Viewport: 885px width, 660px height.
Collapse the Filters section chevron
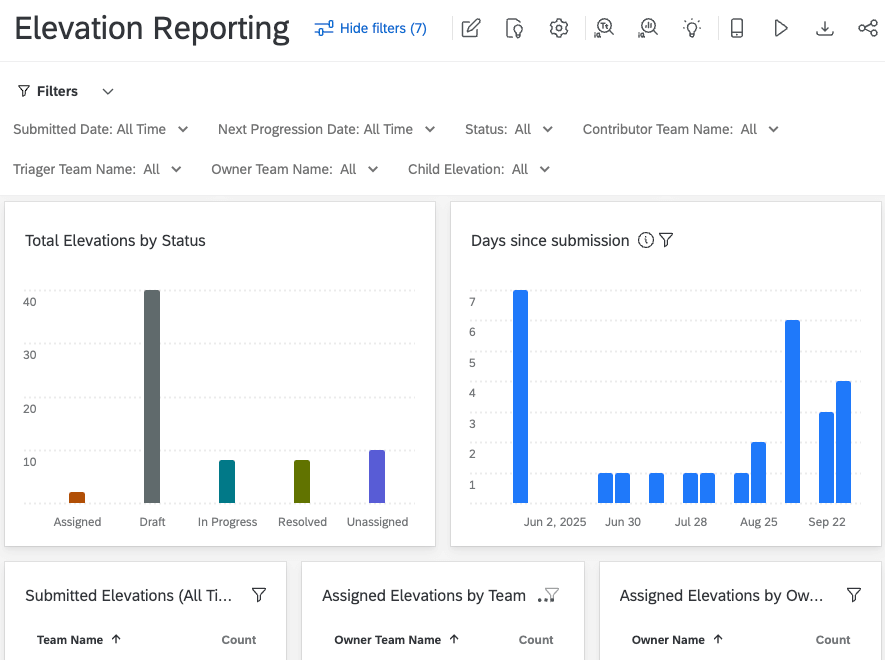pos(107,91)
